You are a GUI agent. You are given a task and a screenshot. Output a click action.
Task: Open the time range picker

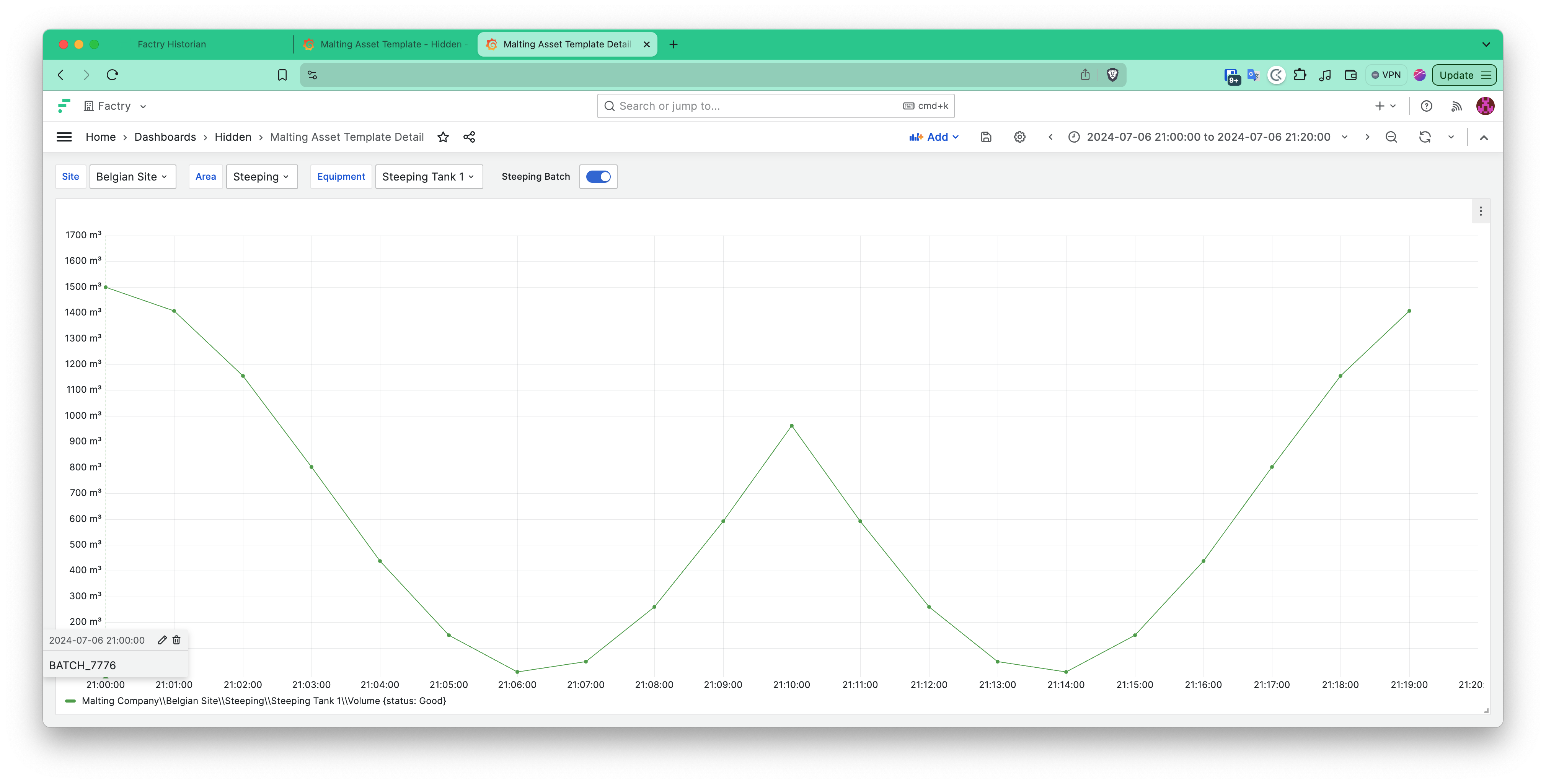pos(1208,137)
